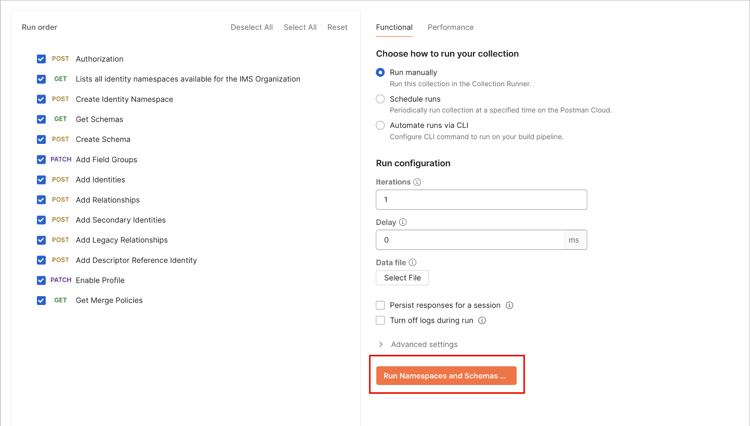Uncheck the Get Schemas request
This screenshot has height=426, width=750.
(41, 119)
